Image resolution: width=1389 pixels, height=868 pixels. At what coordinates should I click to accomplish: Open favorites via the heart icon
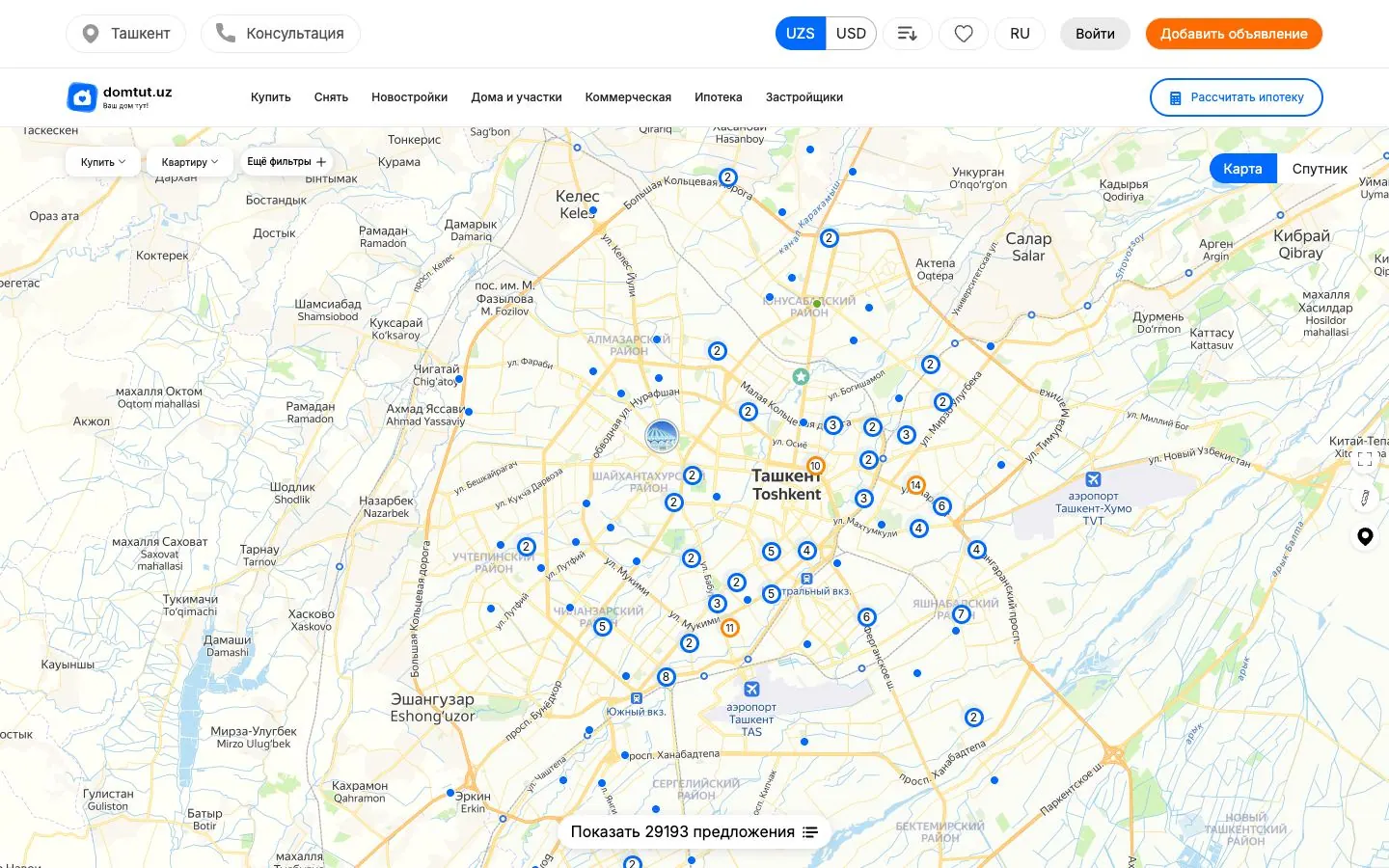click(x=964, y=34)
